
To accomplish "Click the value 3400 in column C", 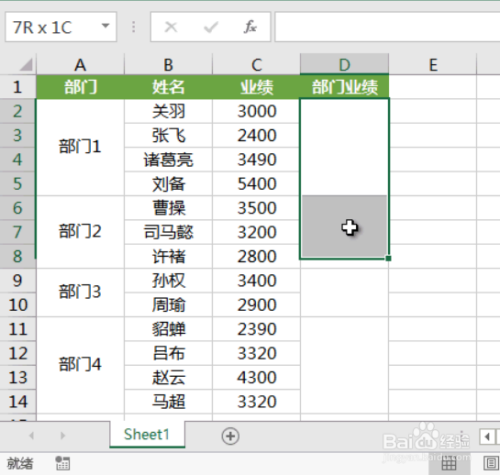I will coord(256,281).
